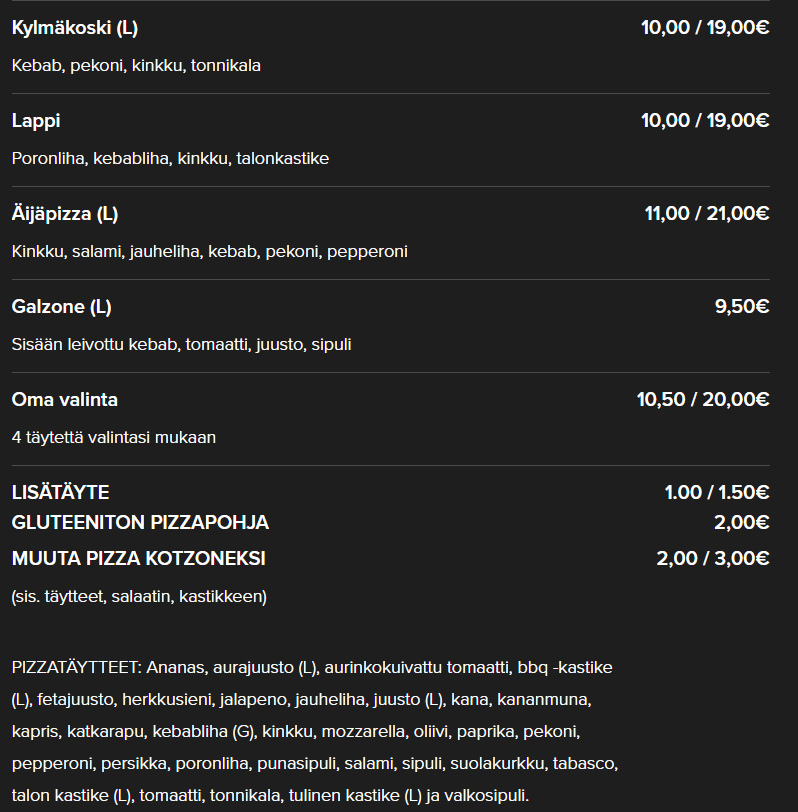Select the Lappi pizza title
The height and width of the screenshot is (812, 798).
(x=36, y=121)
